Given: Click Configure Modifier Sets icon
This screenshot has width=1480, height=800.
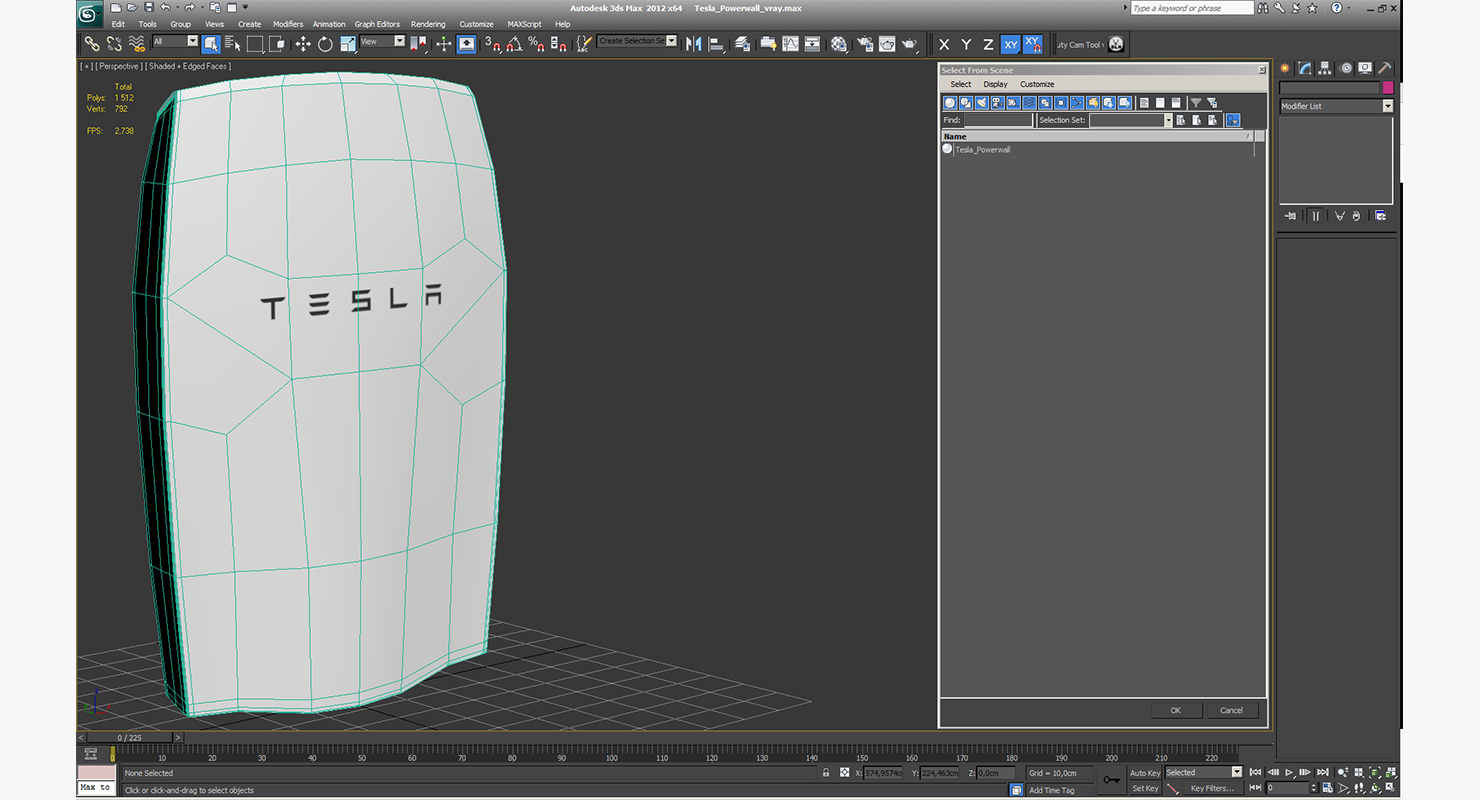Looking at the screenshot, I should [1380, 216].
